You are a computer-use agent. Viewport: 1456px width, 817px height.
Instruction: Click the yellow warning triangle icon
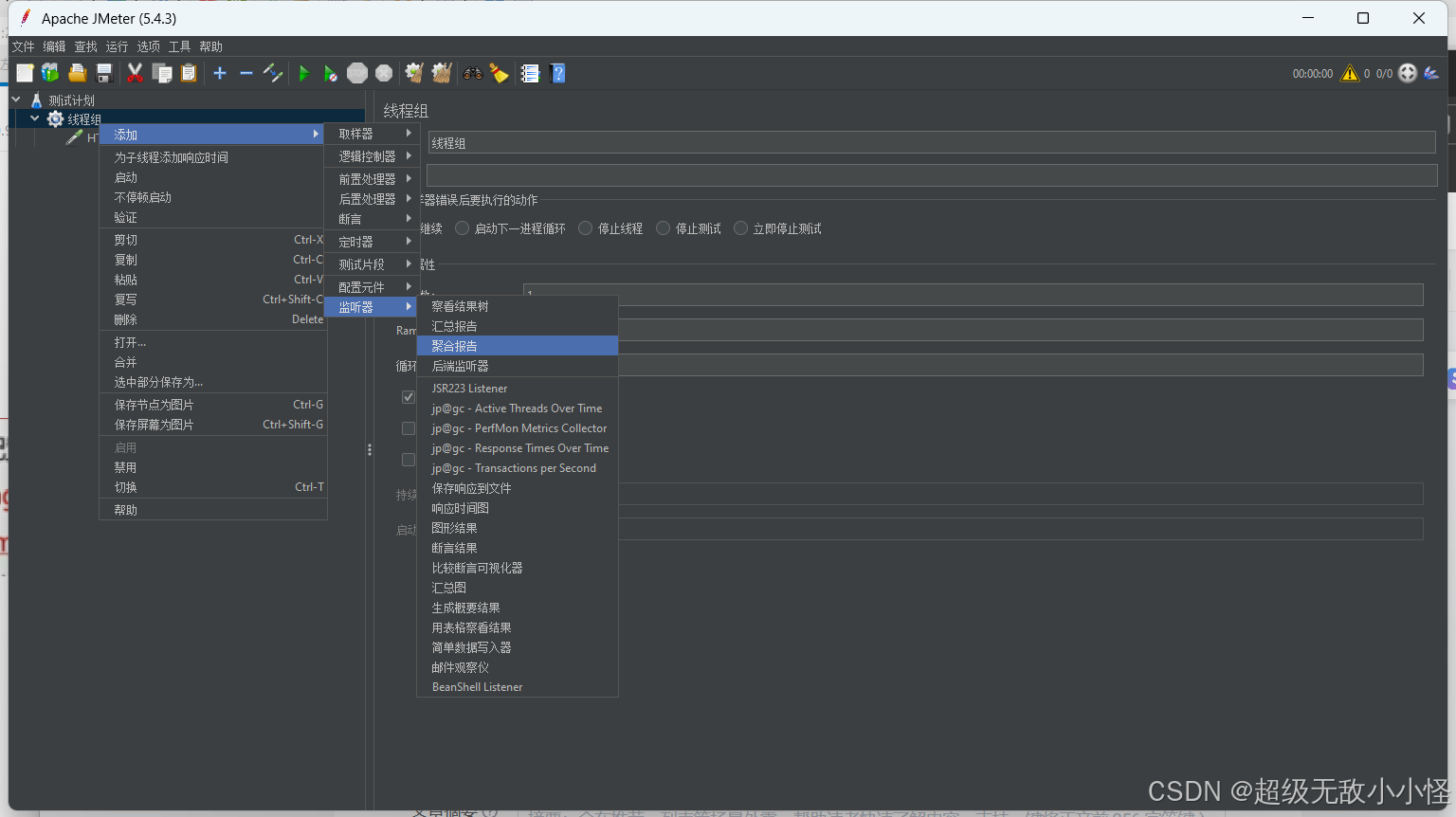[x=1350, y=73]
